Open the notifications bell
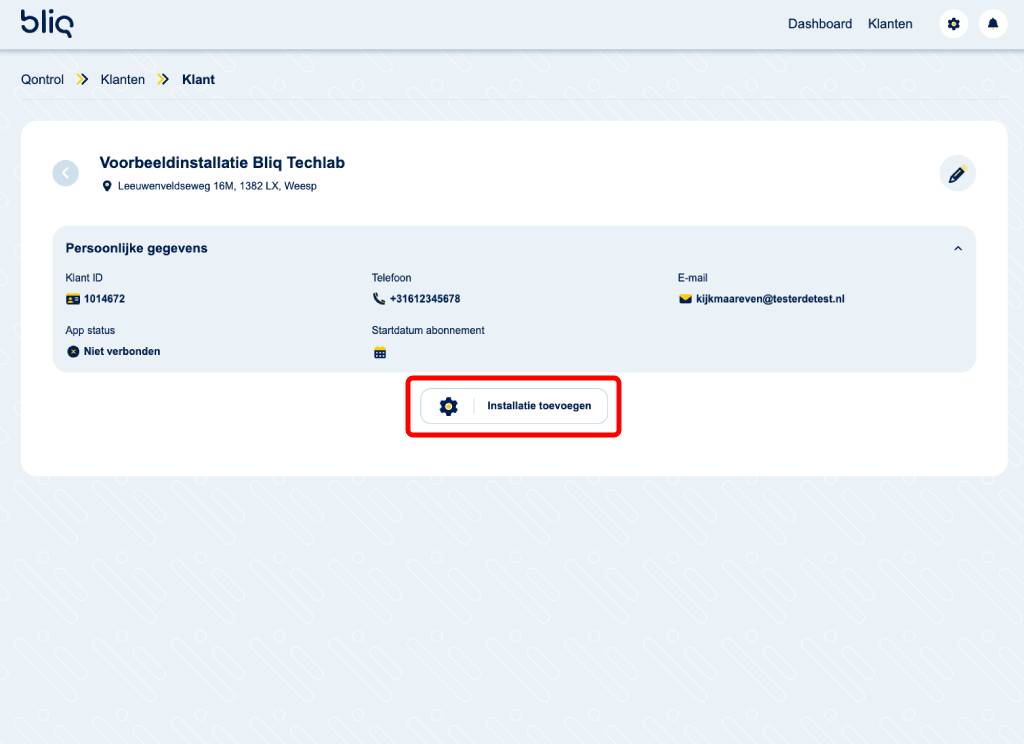Viewport: 1024px width, 744px height. pos(993,24)
